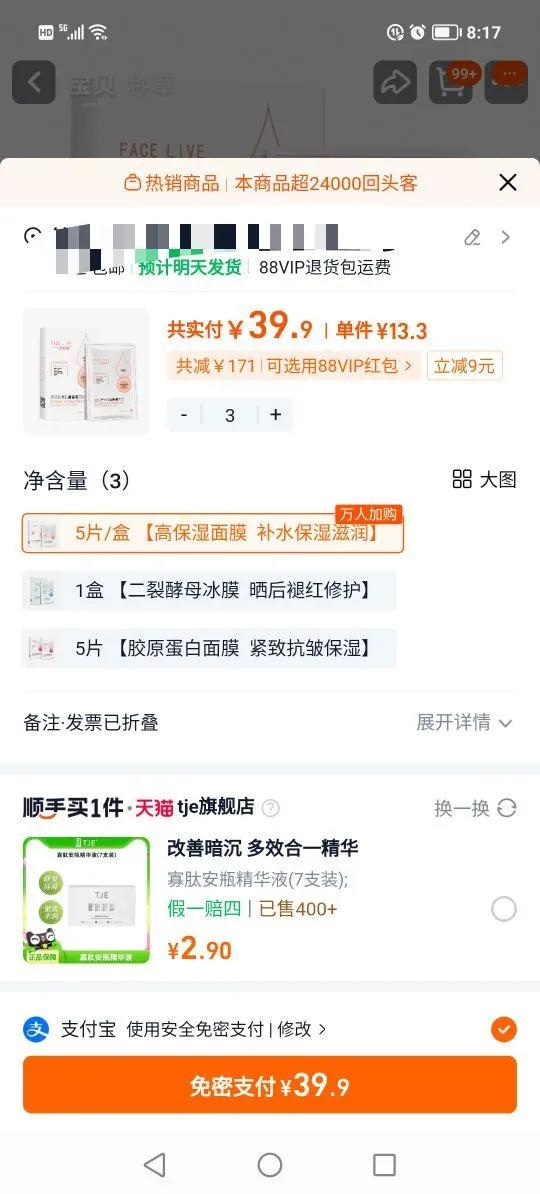Viewport: 540px width, 1194px height.
Task: Tap the share arrow icon
Action: click(x=395, y=82)
